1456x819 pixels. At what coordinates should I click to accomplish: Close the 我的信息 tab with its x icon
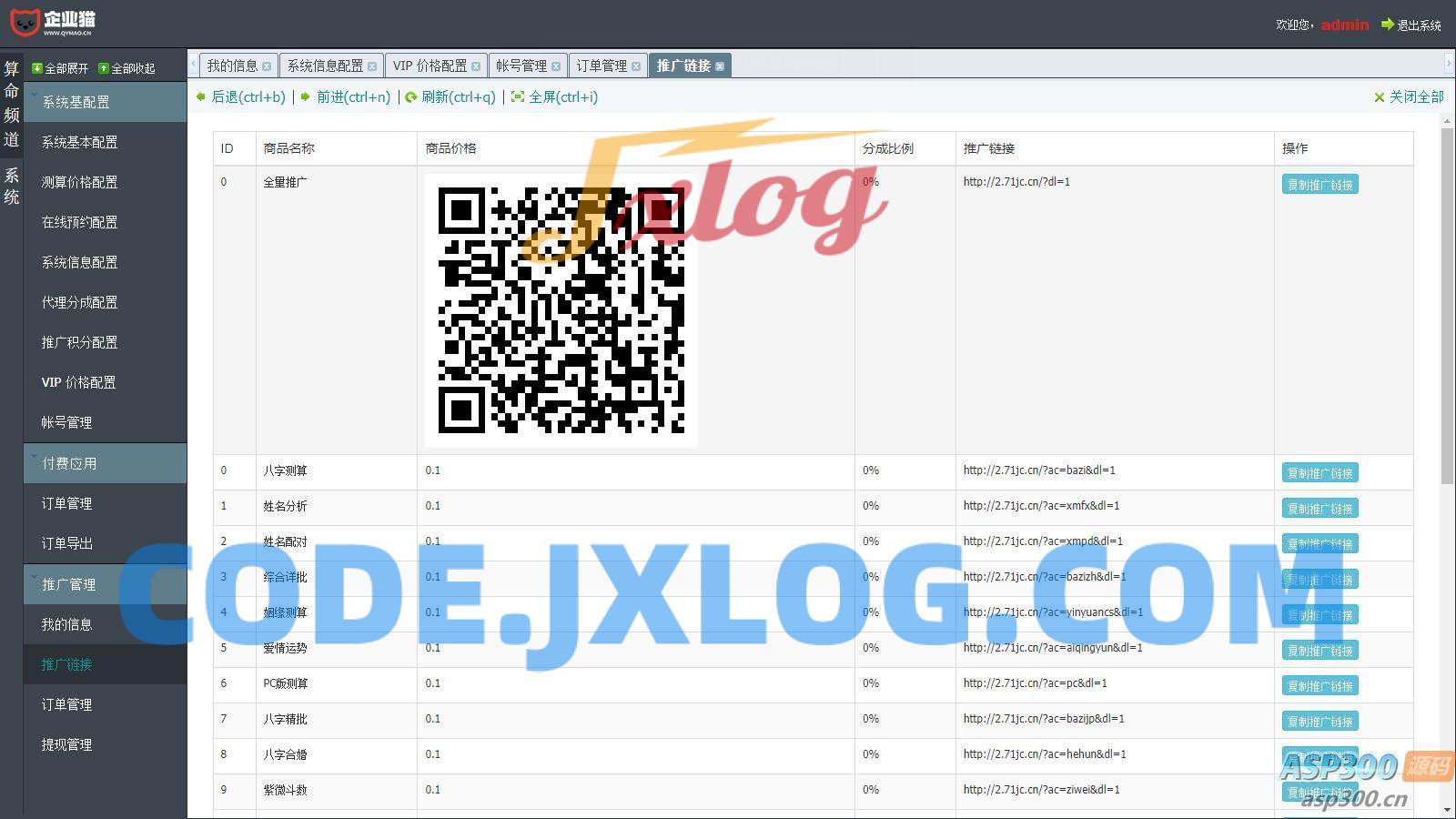[x=267, y=66]
